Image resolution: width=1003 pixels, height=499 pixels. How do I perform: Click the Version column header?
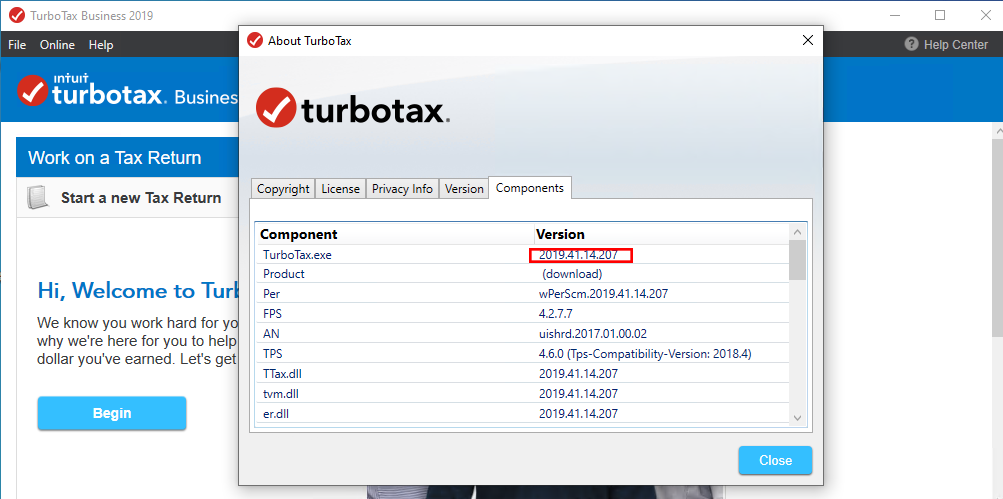[661, 234]
